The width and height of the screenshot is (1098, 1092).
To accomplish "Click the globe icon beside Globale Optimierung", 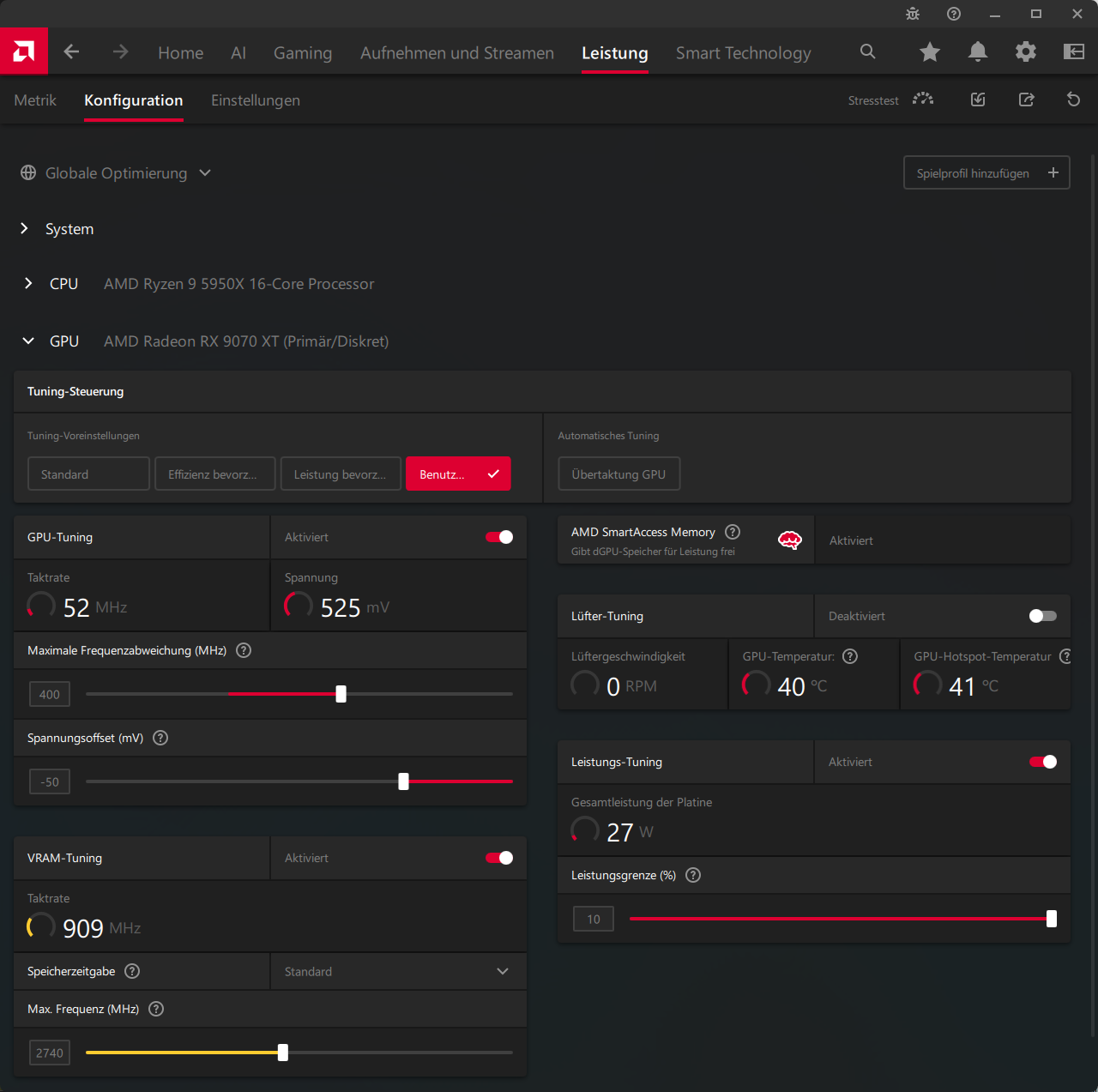I will tap(28, 172).
